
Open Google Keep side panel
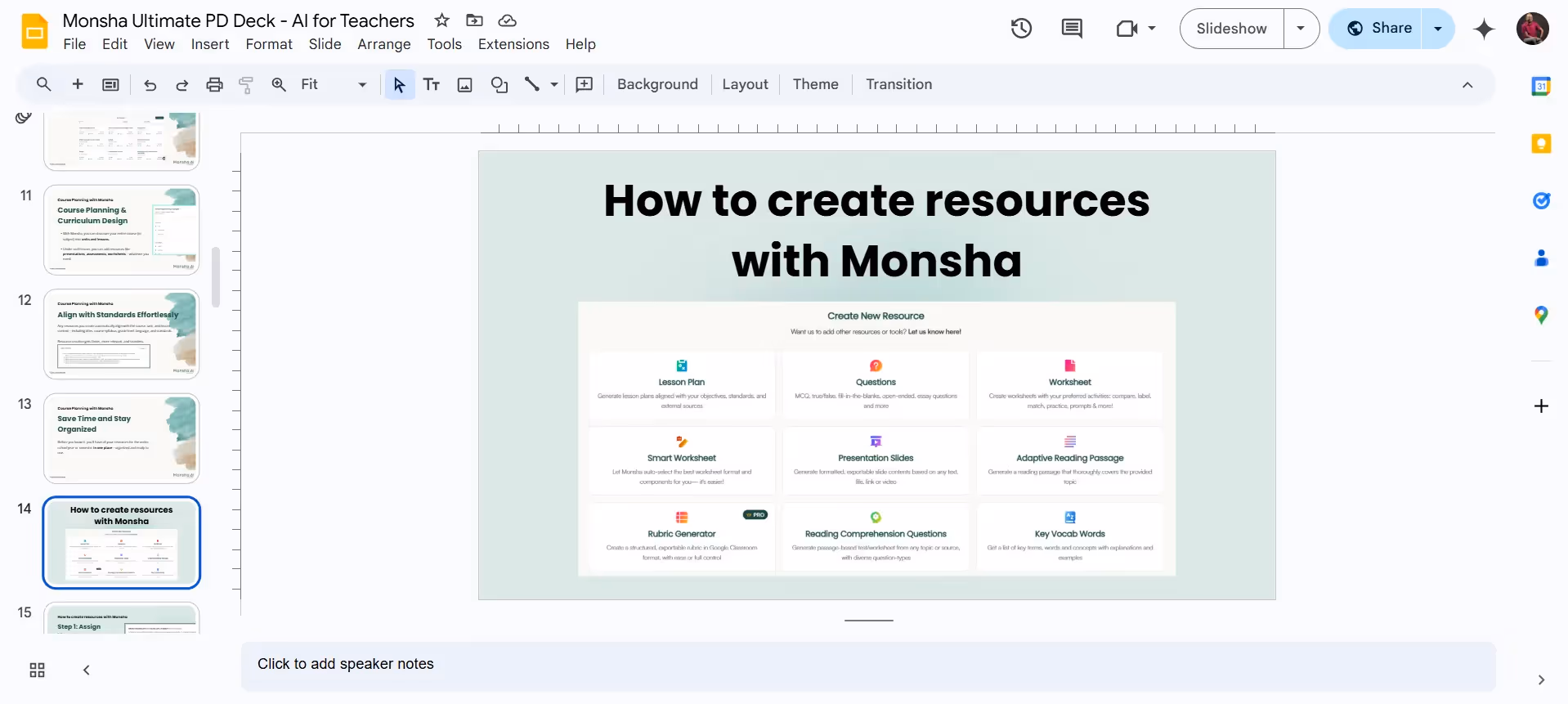coord(1541,143)
